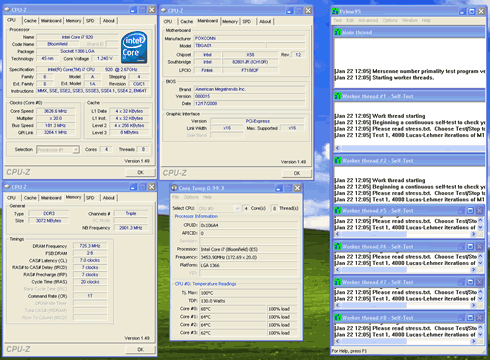Click scroll-up arrow in Worker thread #5
The image size is (490, 360).
pos(480,220)
